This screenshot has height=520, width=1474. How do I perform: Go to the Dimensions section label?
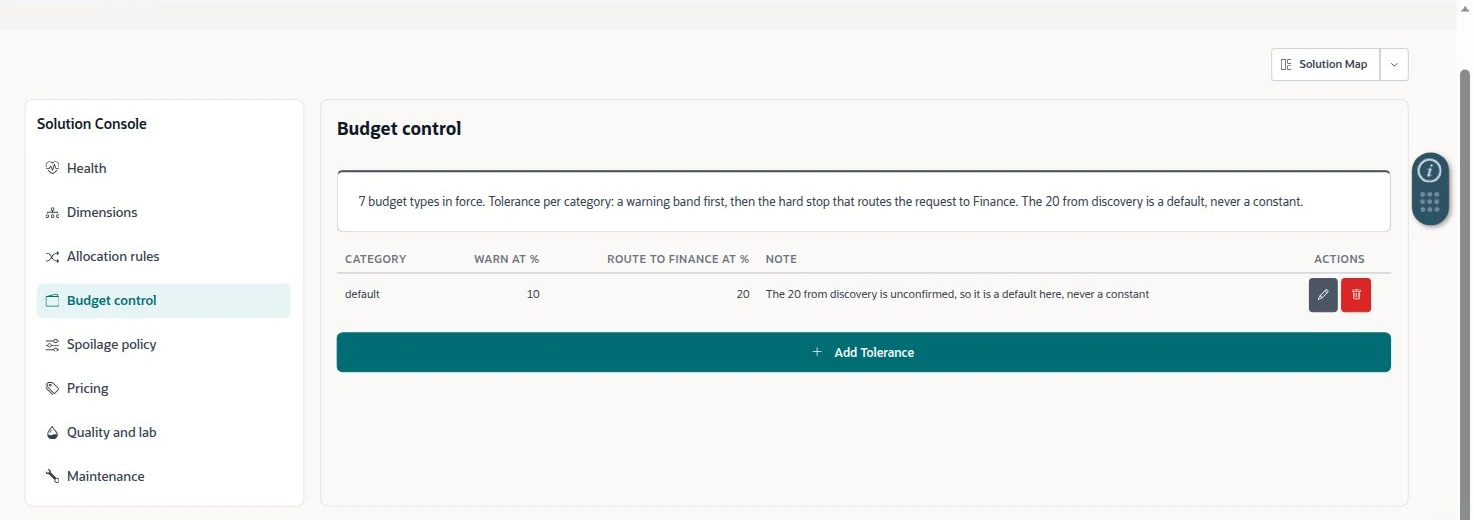click(x=102, y=212)
